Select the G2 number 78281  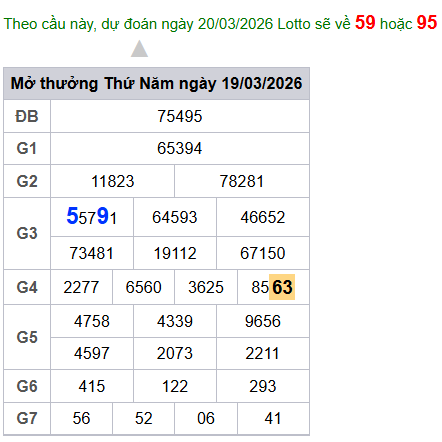point(242,182)
